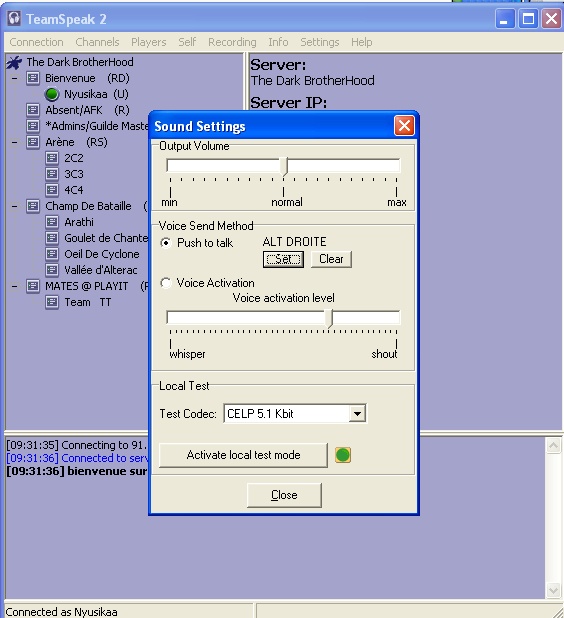Collapse the Arène channel tree
Image resolution: width=564 pixels, height=618 pixels.
(14, 142)
